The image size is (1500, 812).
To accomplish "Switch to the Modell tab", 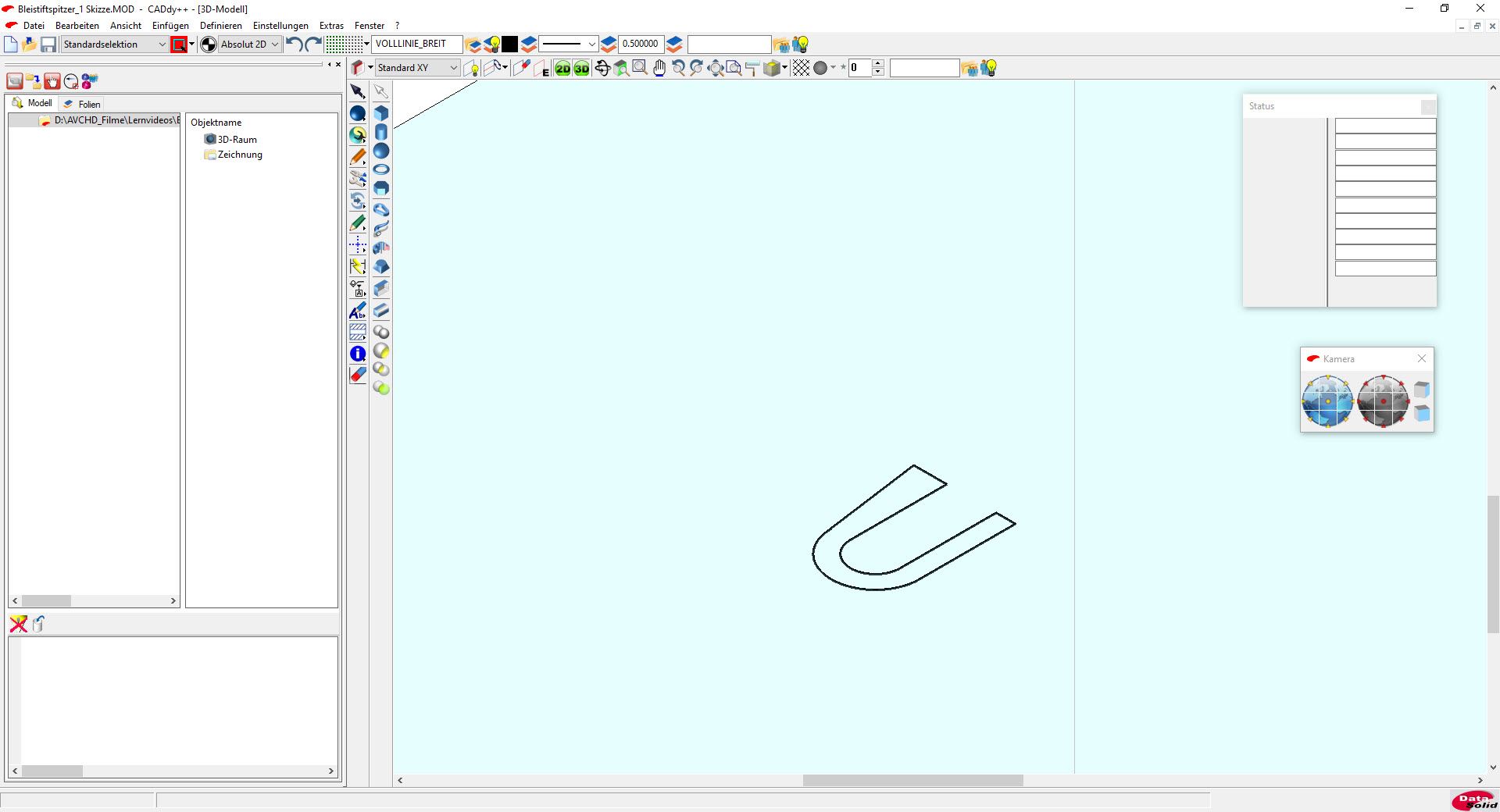I will click(x=32, y=103).
